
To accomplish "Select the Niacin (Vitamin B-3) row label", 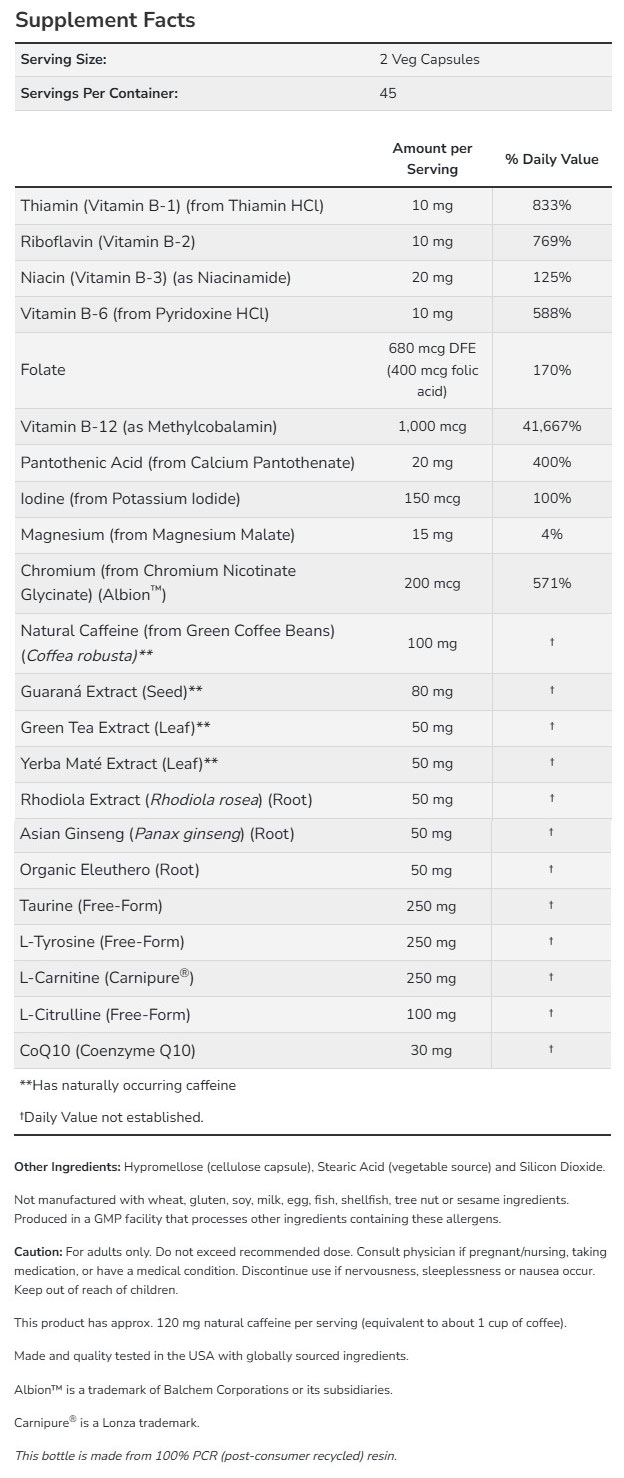I will point(155,278).
